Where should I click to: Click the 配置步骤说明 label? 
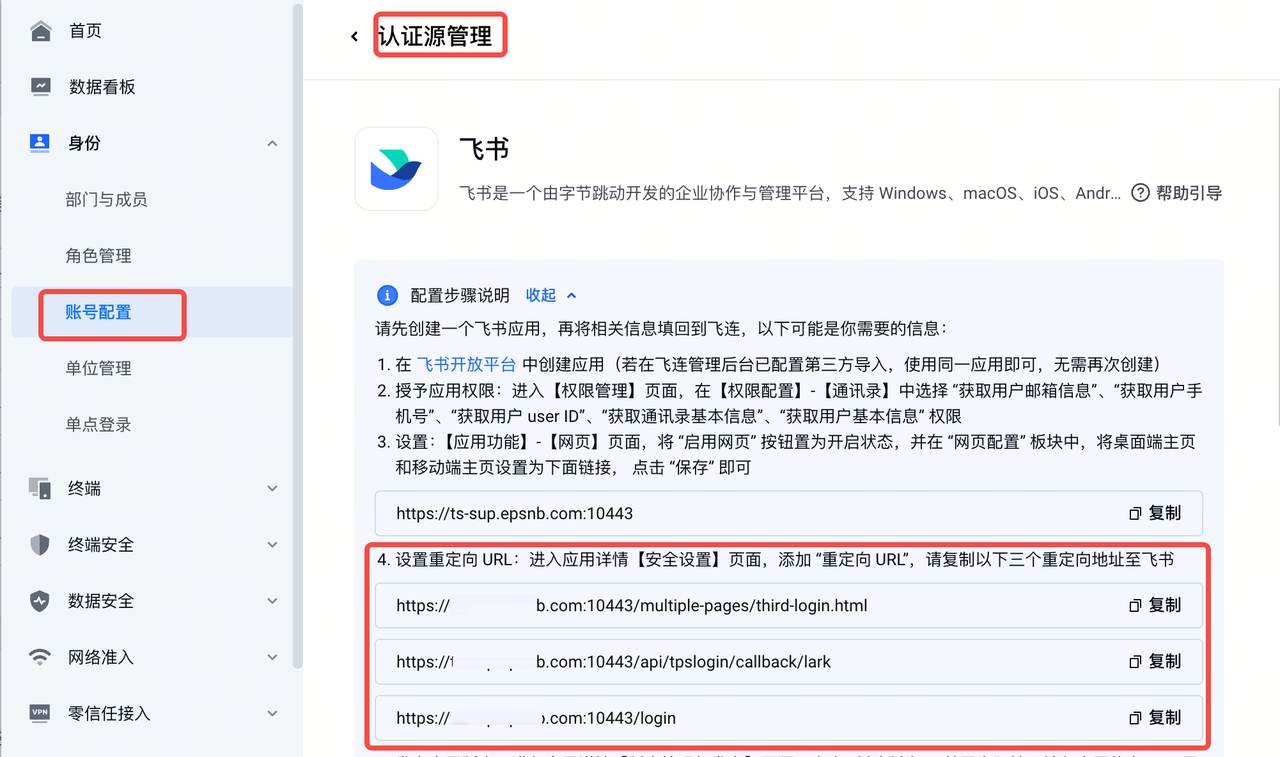(x=460, y=295)
